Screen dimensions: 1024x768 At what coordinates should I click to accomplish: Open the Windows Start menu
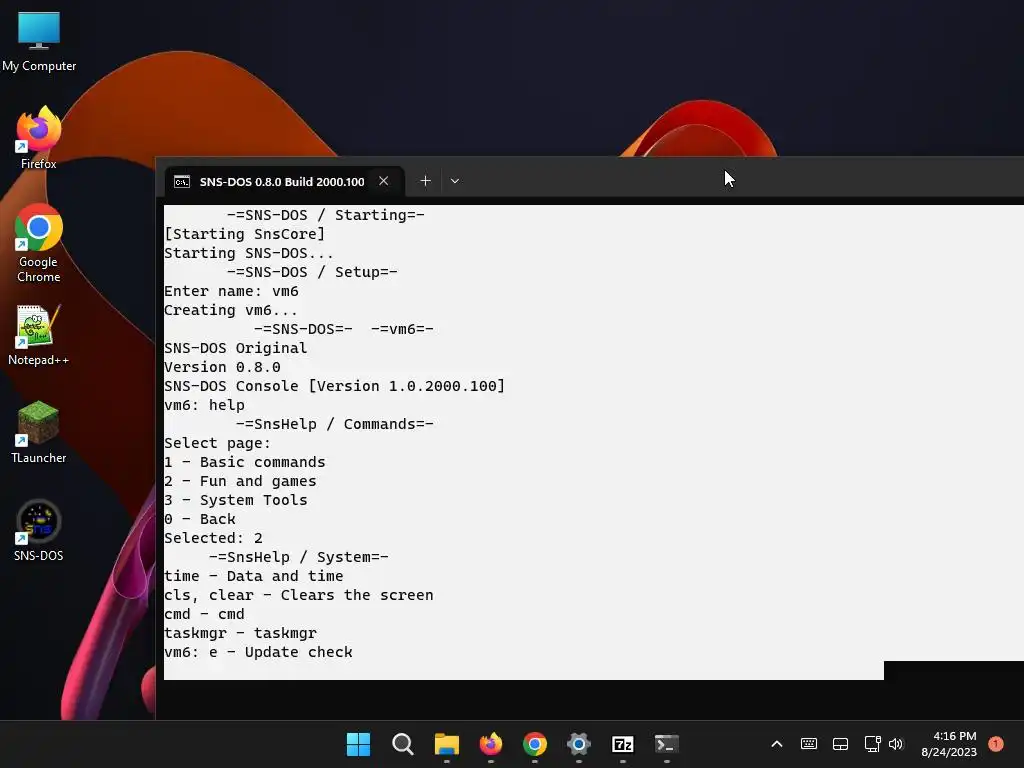click(359, 744)
